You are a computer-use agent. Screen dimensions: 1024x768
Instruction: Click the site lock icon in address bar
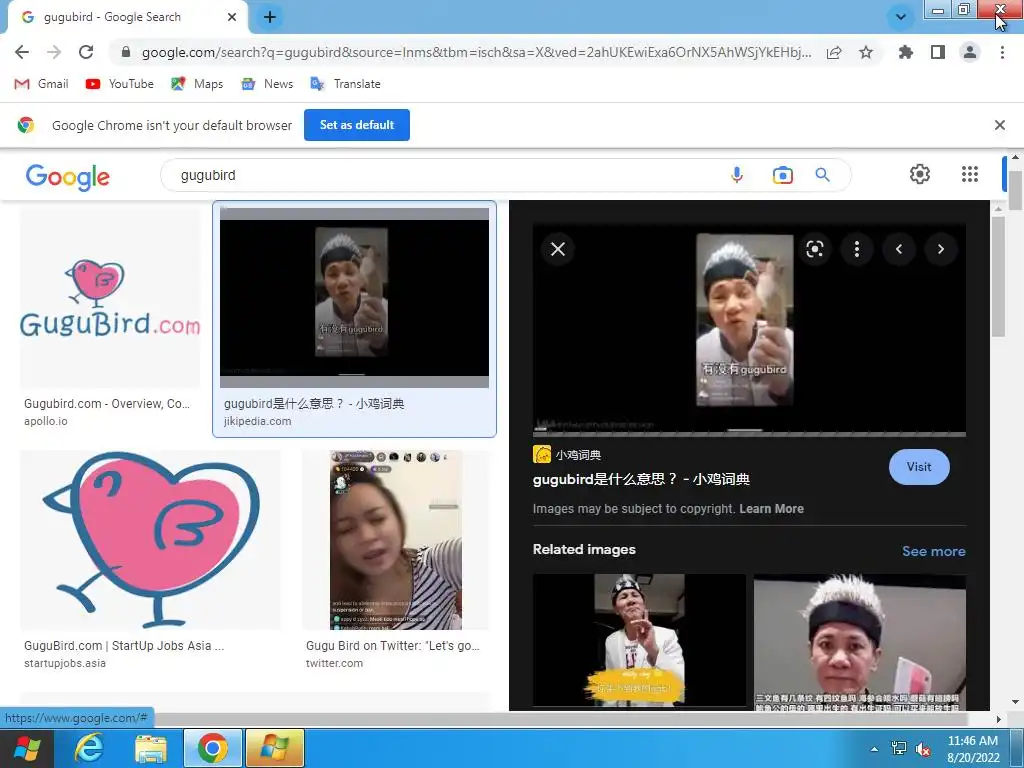point(126,52)
